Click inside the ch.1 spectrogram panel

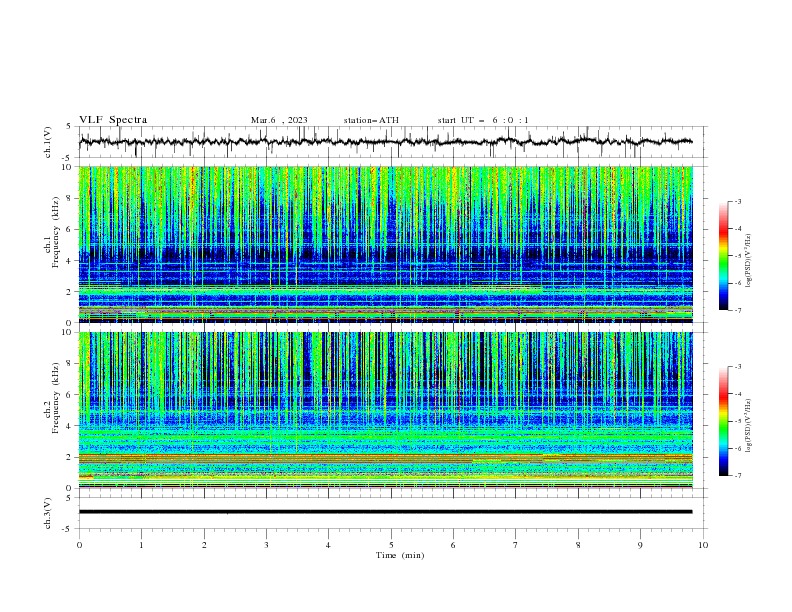(385, 244)
